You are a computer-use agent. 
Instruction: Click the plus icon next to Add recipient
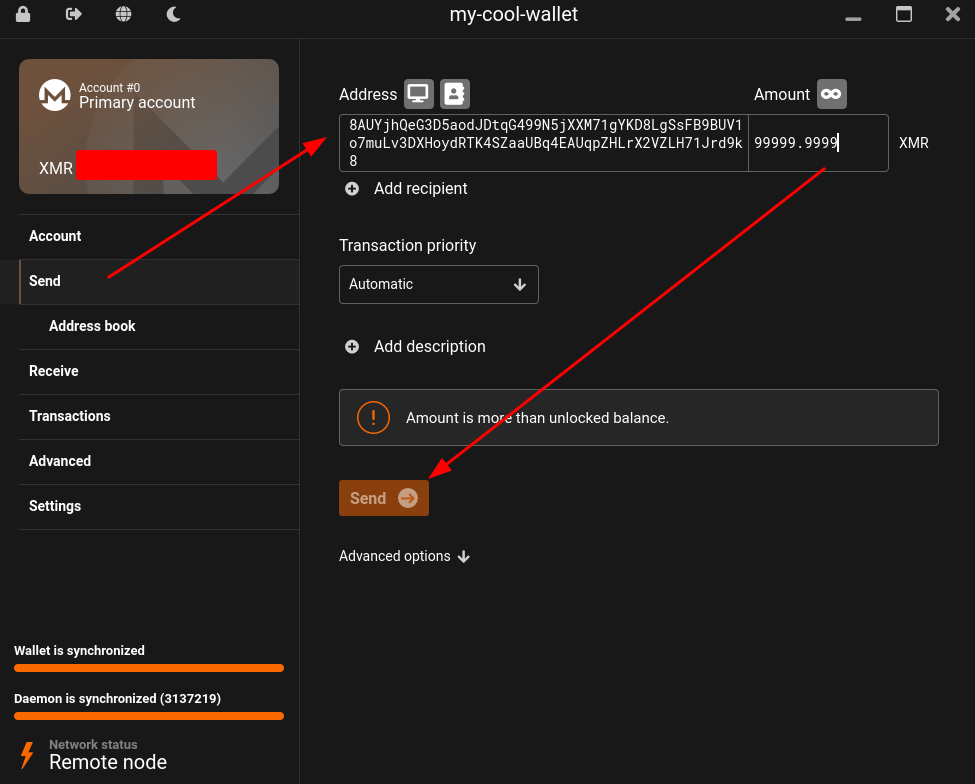352,188
